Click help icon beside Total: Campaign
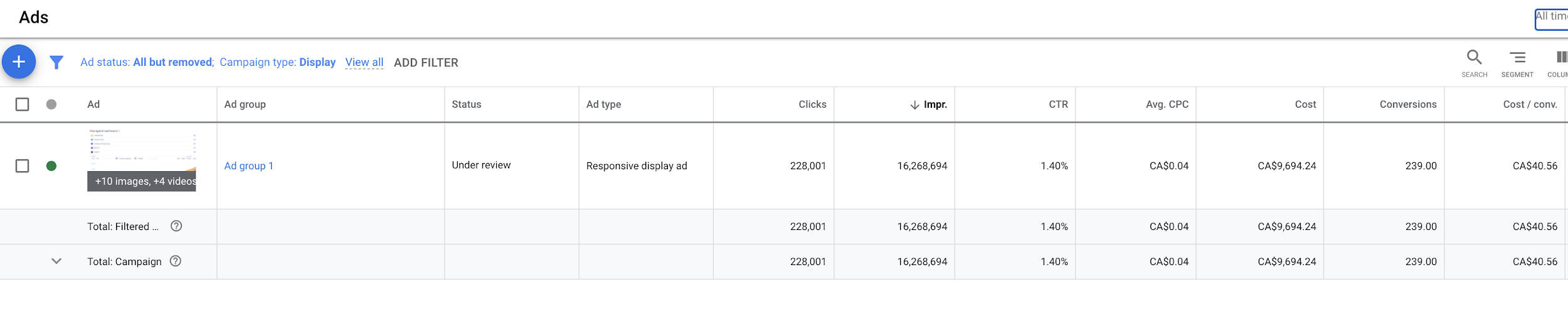 [x=176, y=261]
